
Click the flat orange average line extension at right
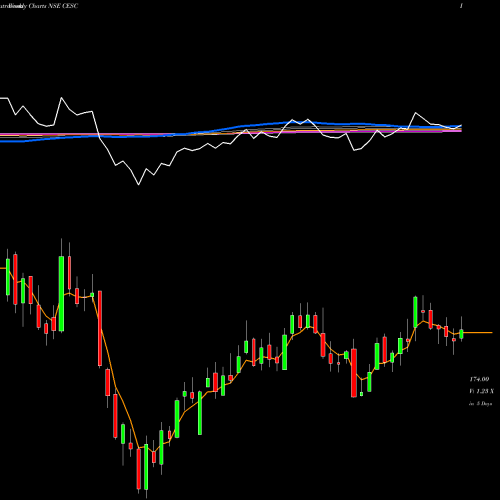pos(477,333)
